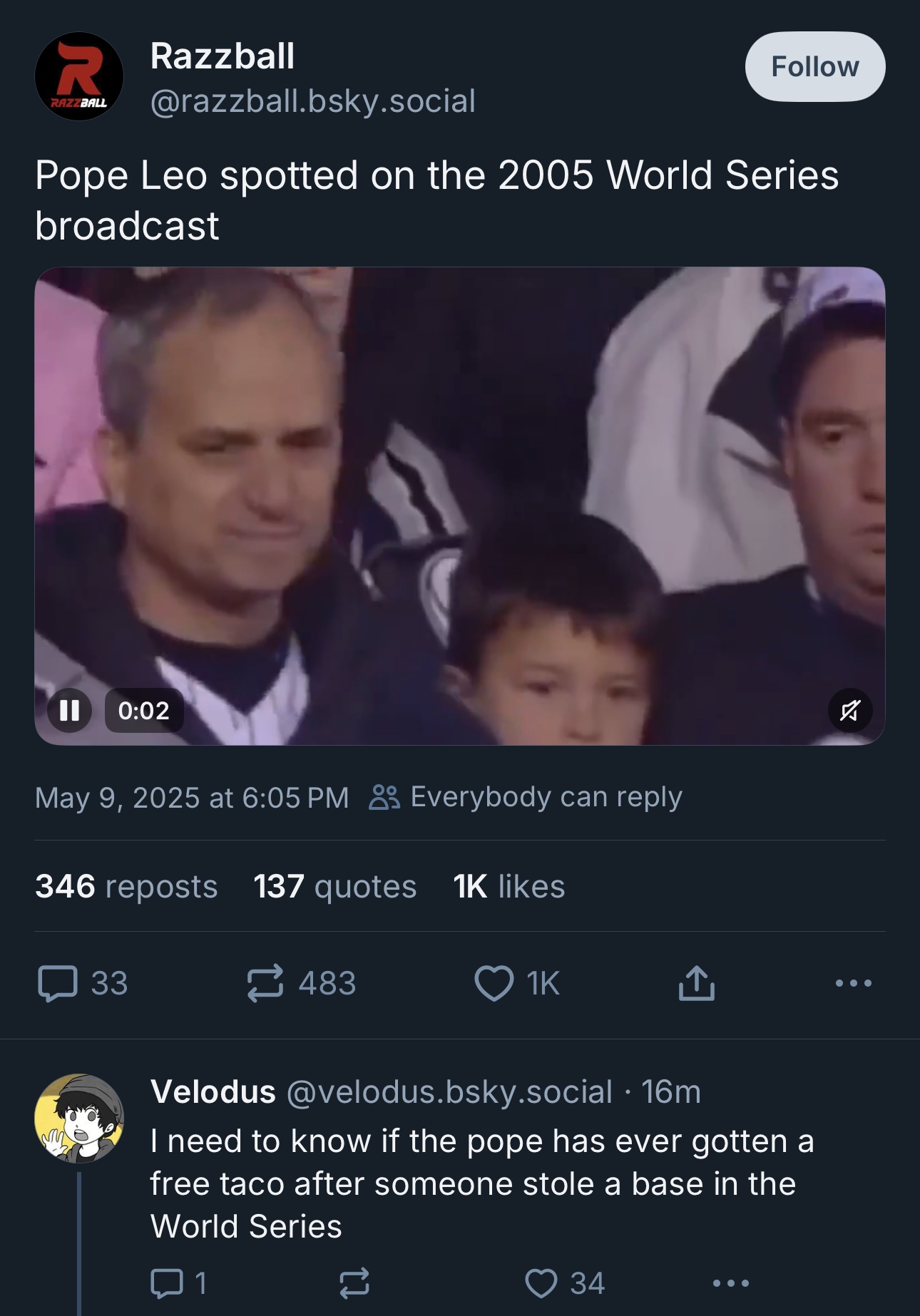
Task: Share the post via share icon
Action: 696,983
